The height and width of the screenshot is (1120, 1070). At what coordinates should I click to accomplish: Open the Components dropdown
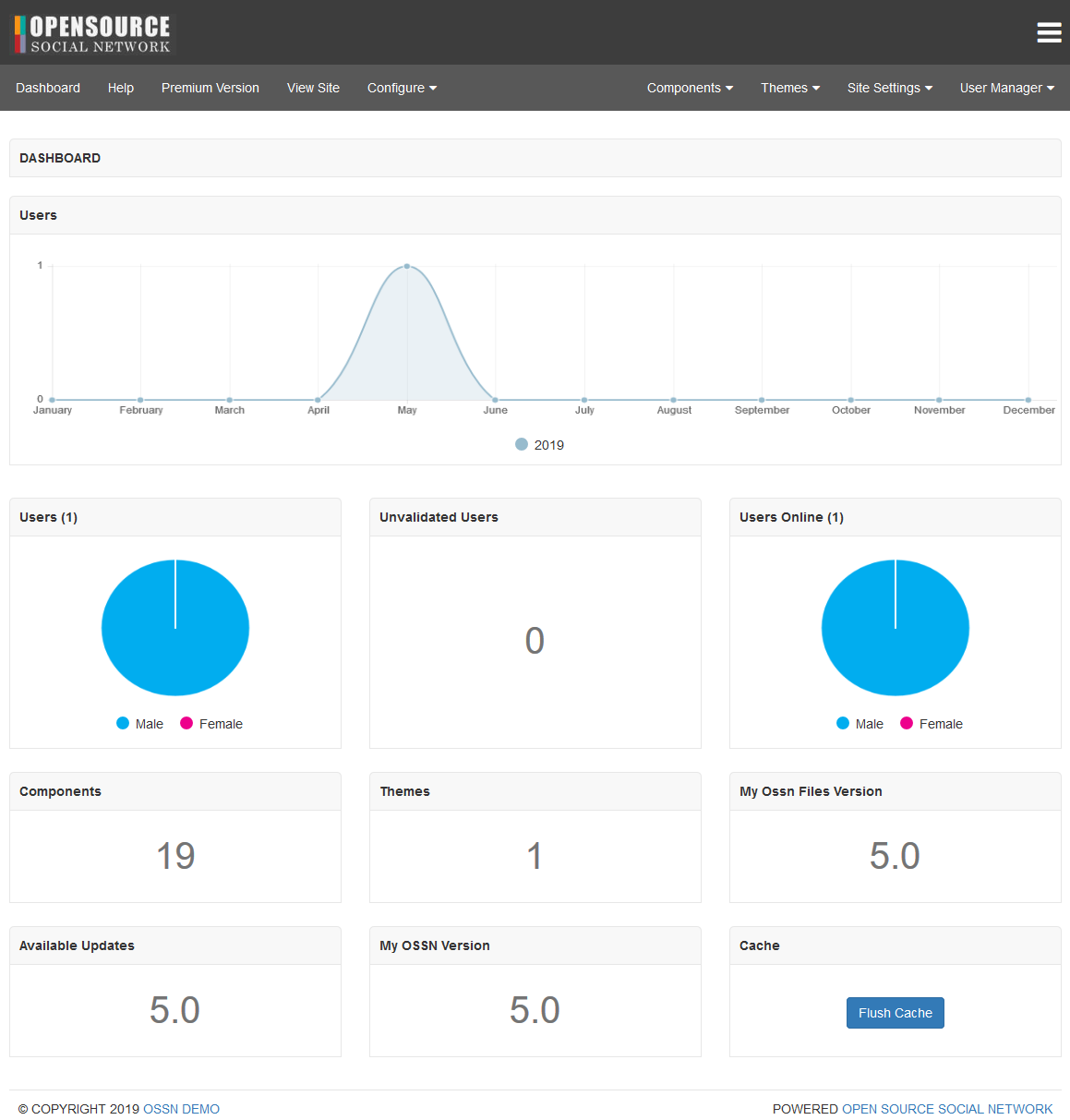[x=690, y=88]
